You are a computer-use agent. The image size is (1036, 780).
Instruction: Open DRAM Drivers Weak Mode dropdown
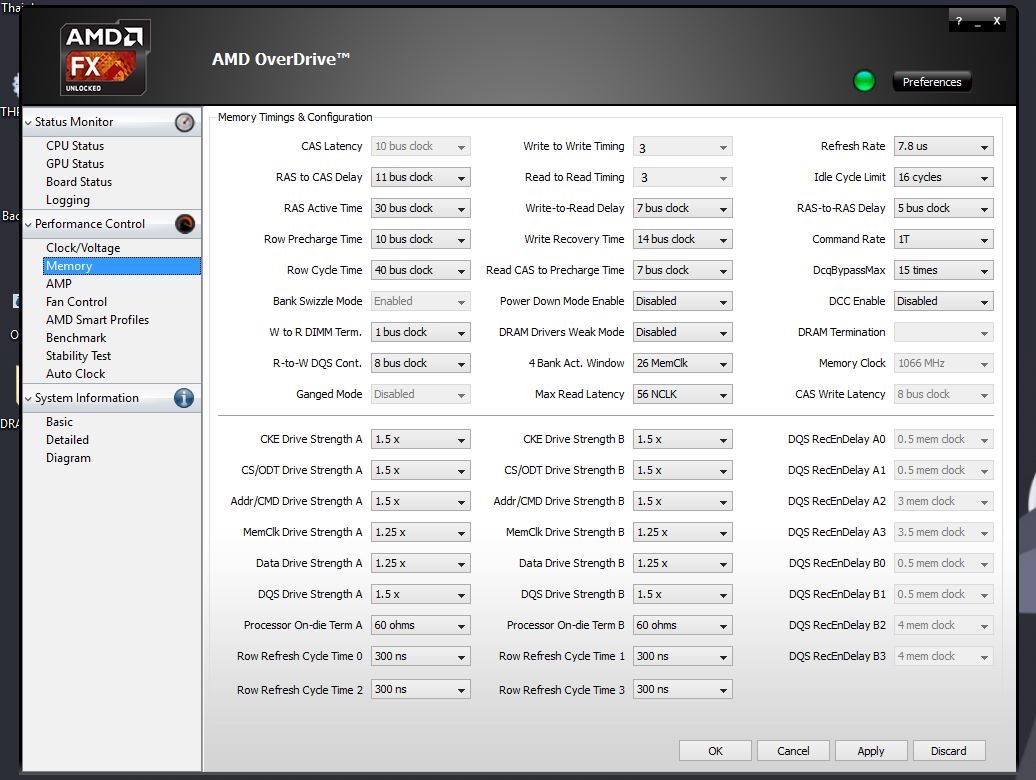pyautogui.click(x=683, y=332)
